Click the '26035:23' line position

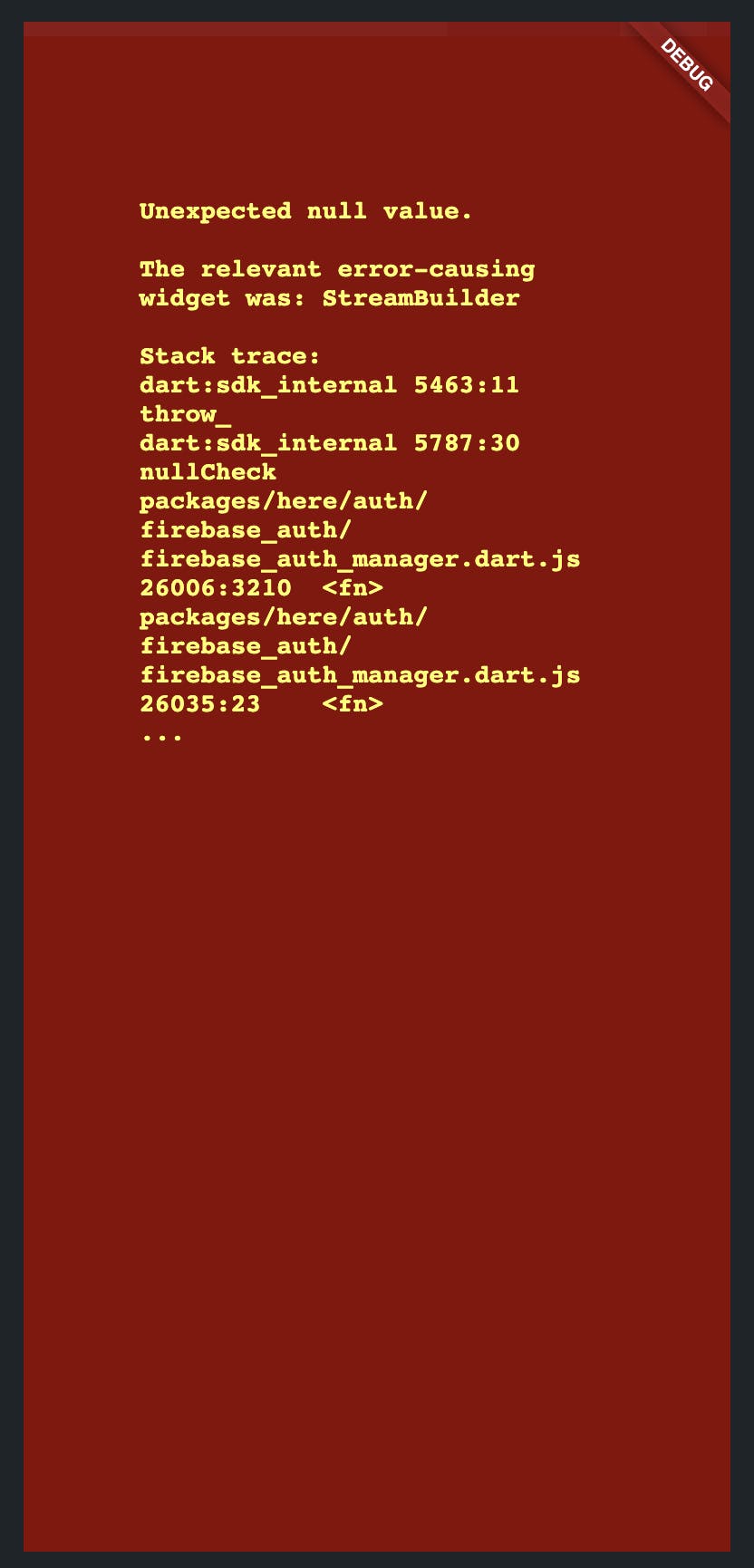[x=200, y=704]
